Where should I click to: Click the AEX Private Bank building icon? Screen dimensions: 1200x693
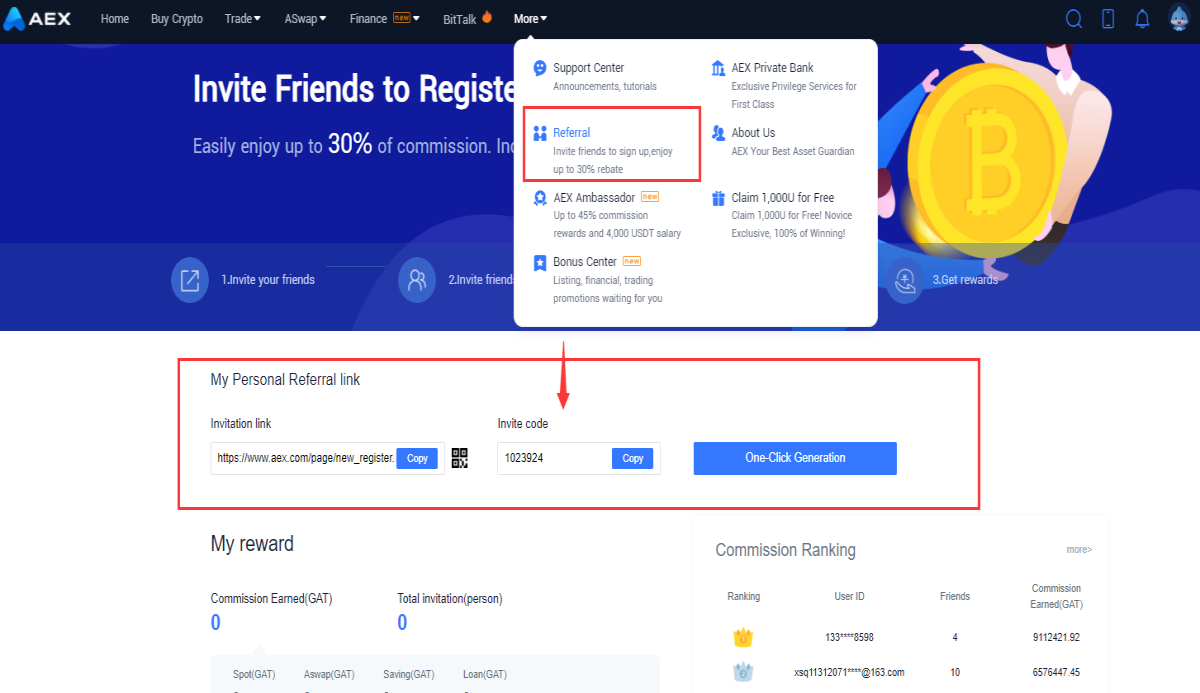coord(718,68)
